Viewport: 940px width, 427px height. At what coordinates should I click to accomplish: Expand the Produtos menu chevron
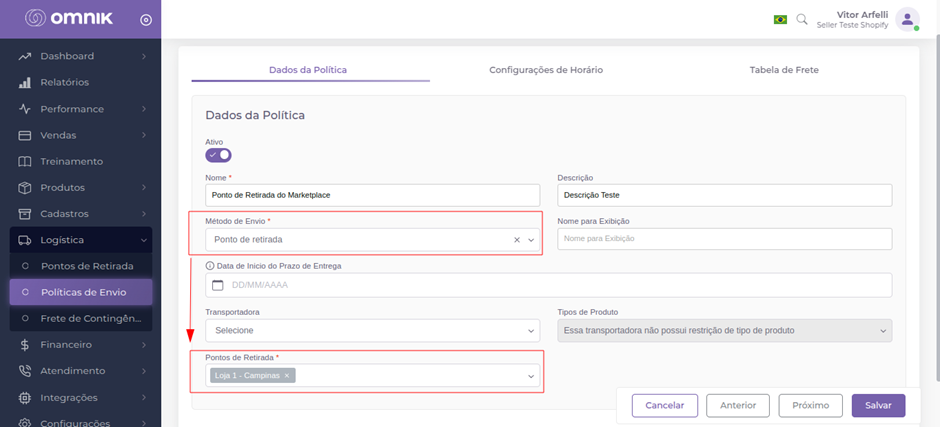click(144, 188)
